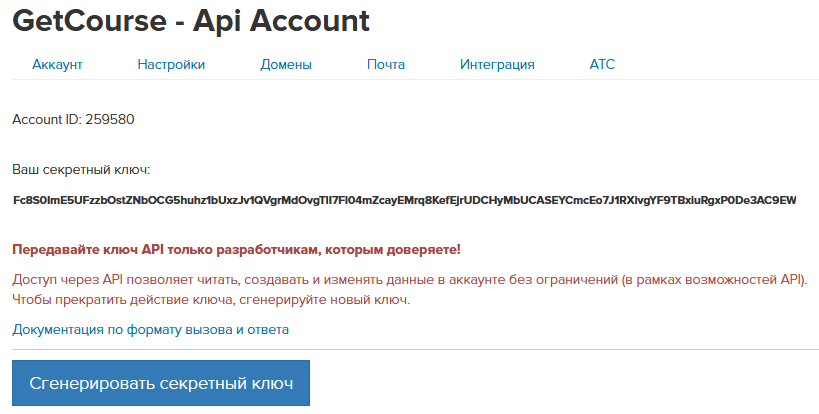The height and width of the screenshot is (414, 819).
Task: Click the bold red API key warning
Action: point(237,249)
